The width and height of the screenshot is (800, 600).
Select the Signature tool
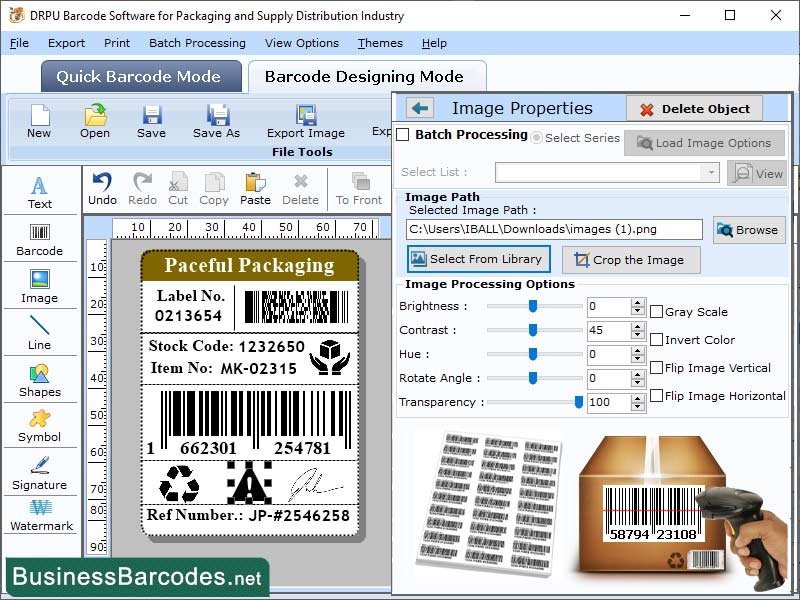pyautogui.click(x=40, y=477)
